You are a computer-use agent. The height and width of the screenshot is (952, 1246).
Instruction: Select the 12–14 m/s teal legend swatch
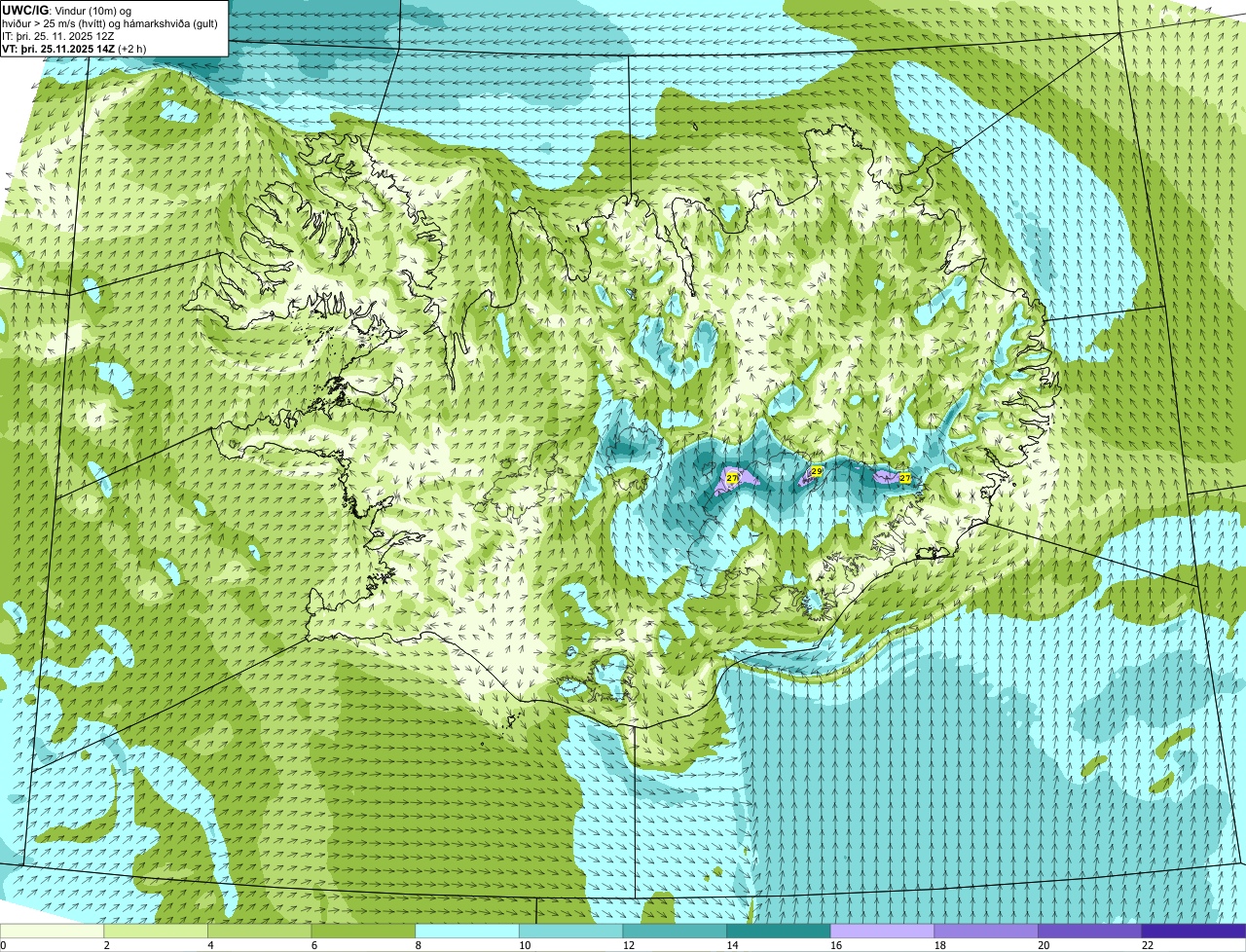click(675, 931)
